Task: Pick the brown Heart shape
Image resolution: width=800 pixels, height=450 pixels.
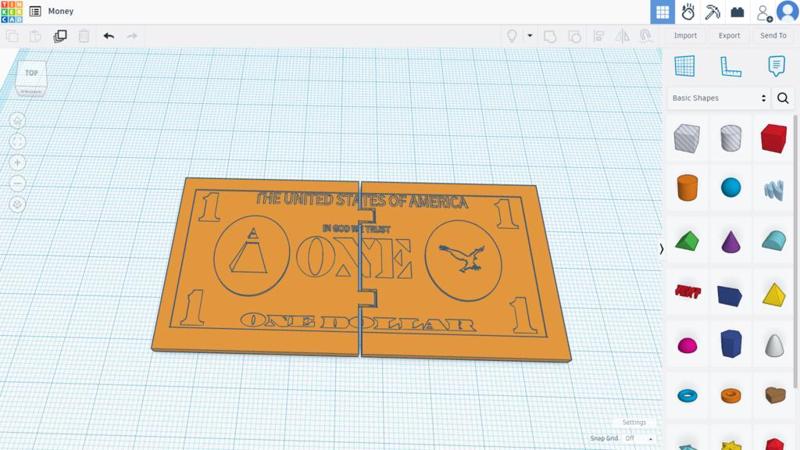Action: (x=775, y=395)
